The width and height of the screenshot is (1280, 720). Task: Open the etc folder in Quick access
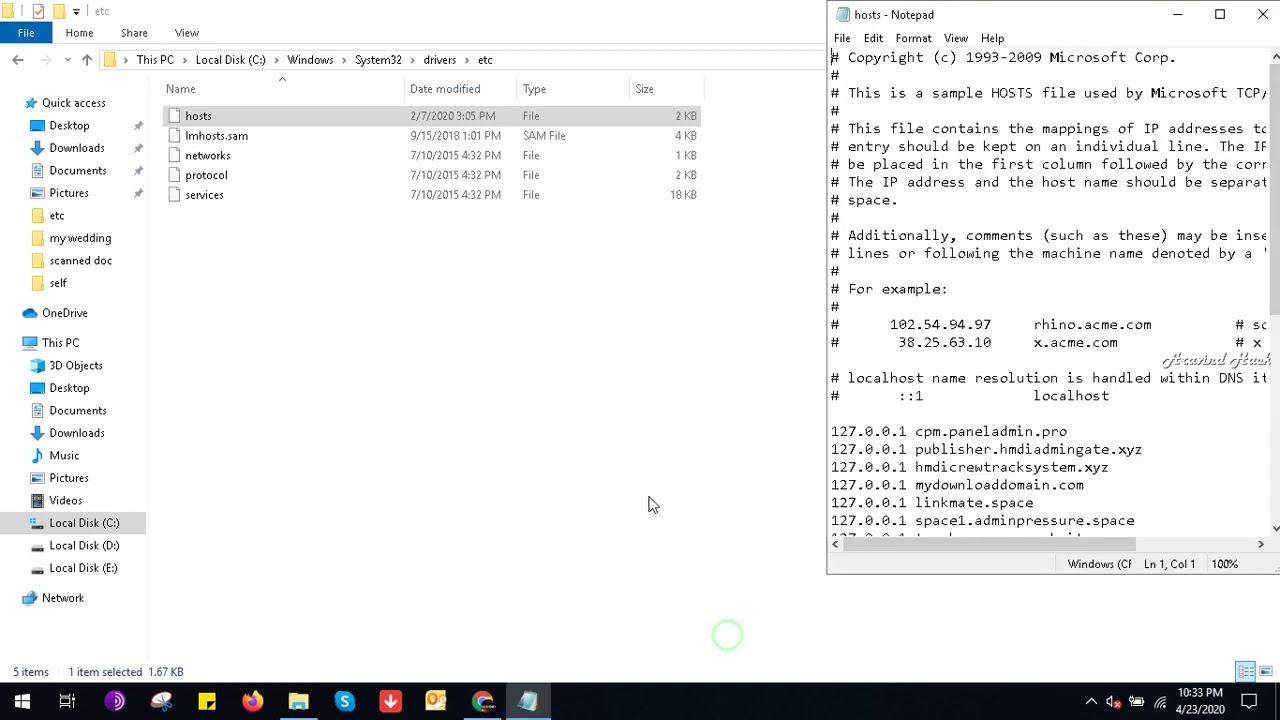[56, 216]
